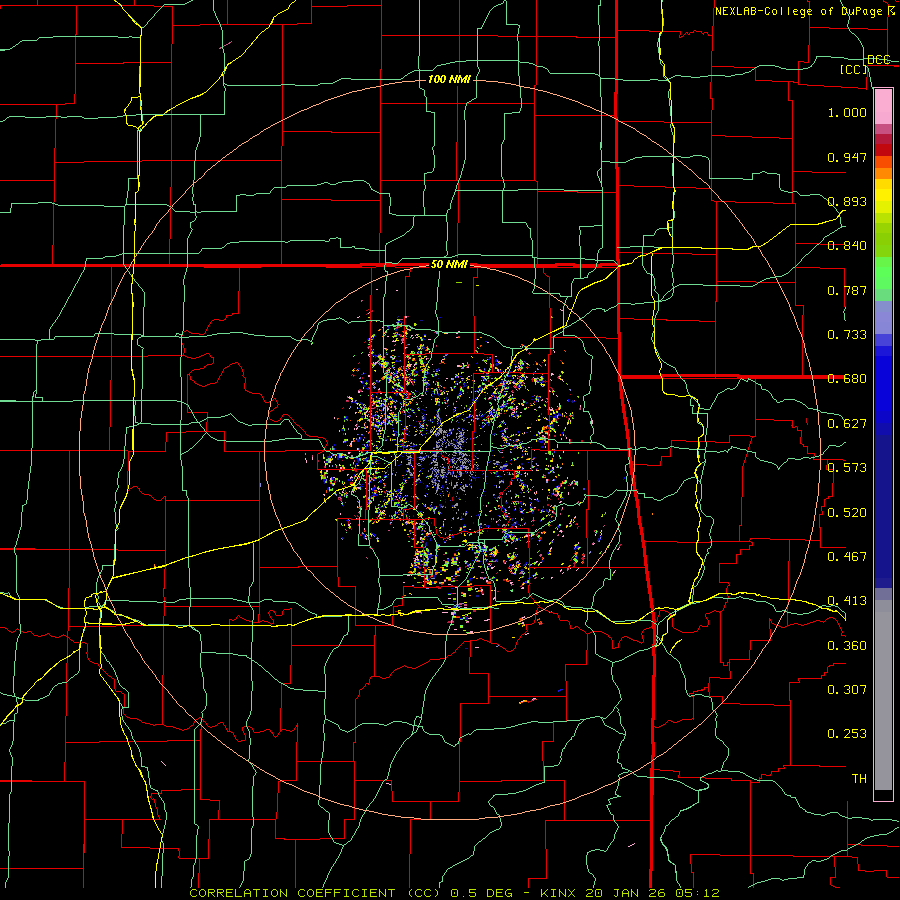Click the '0.840' color scale label

point(847,246)
